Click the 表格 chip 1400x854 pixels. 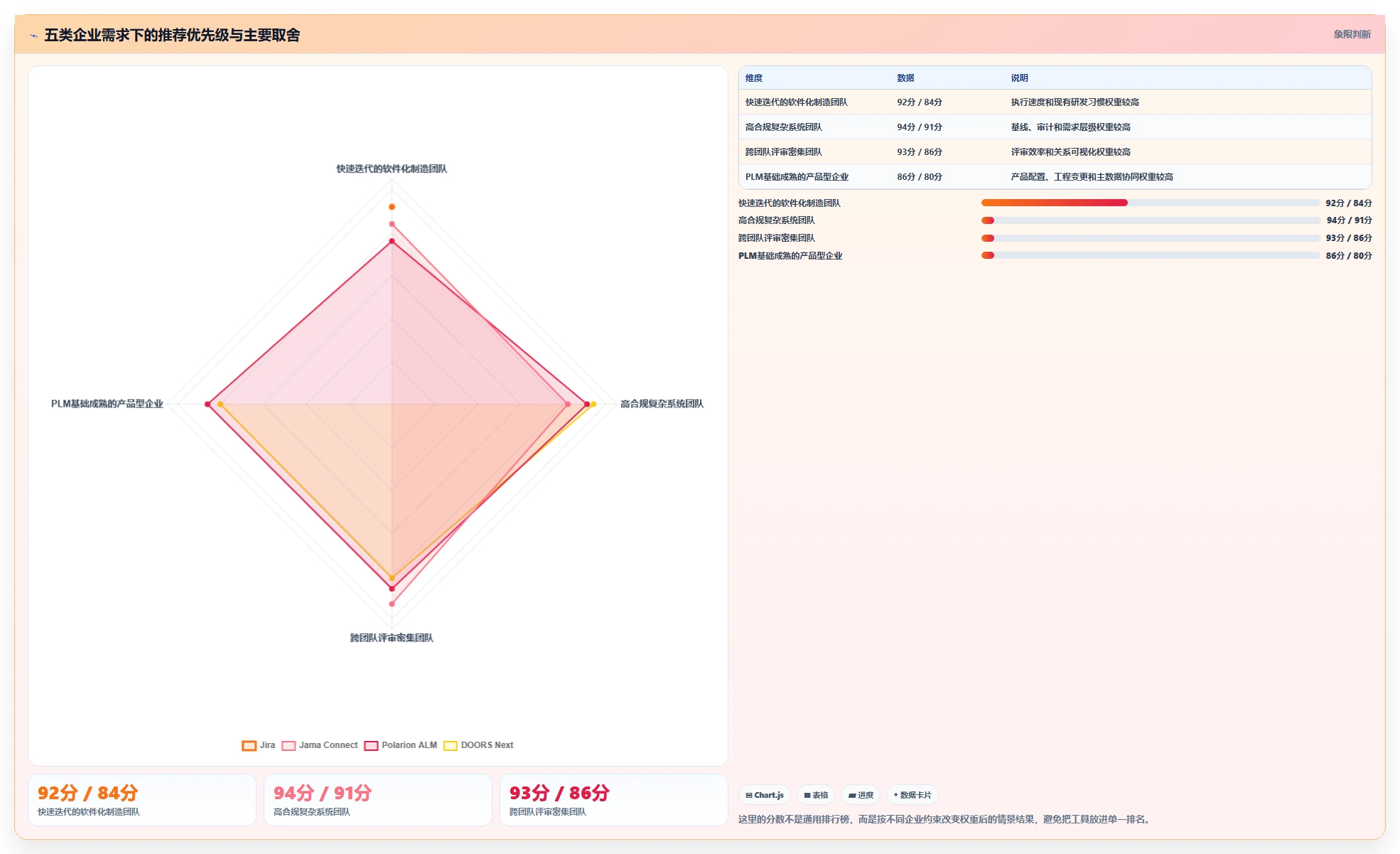tap(816, 795)
